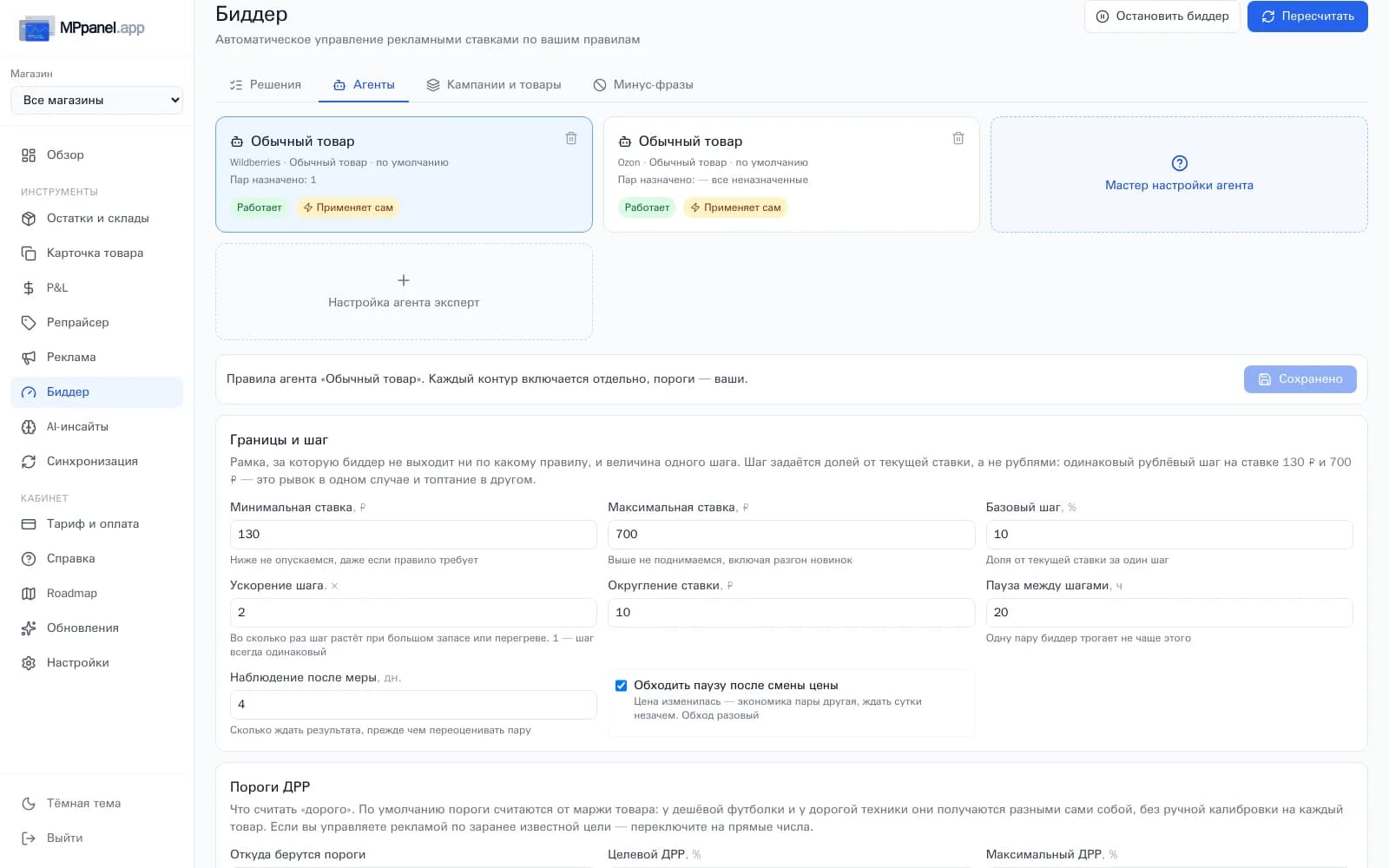Open Карточка товара copy icon
The width and height of the screenshot is (1389, 868).
click(29, 253)
